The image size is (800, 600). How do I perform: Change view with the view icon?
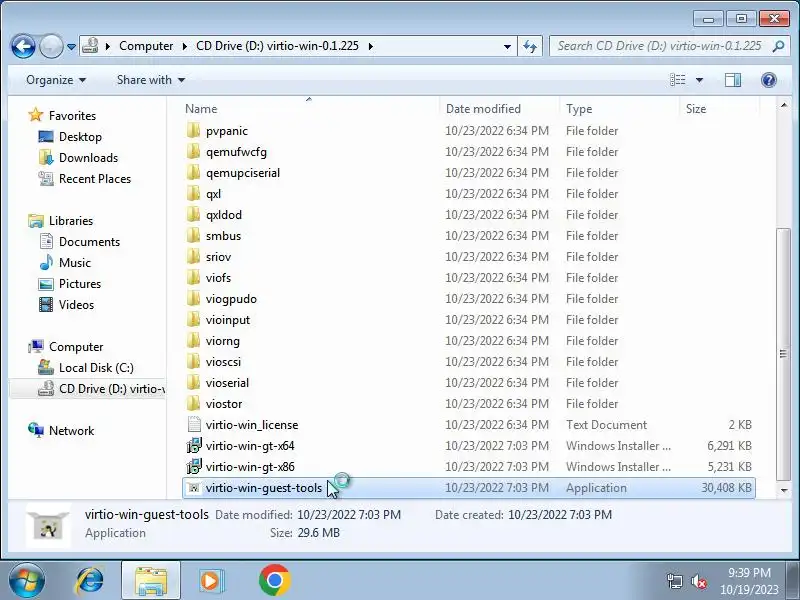[x=678, y=80]
